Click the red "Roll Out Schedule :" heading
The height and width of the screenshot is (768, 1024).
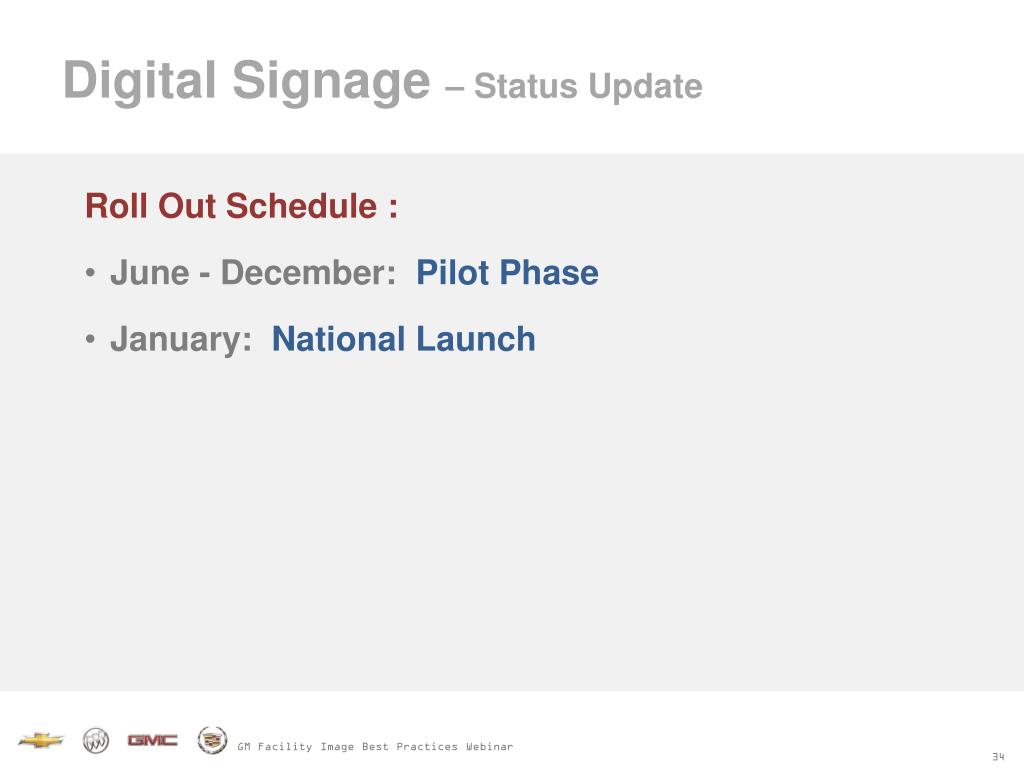click(x=241, y=207)
